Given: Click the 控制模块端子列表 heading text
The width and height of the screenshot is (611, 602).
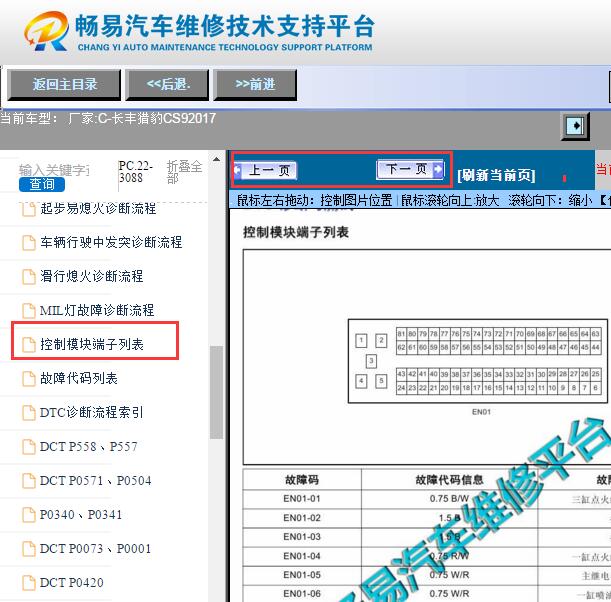Looking at the screenshot, I should 296,232.
